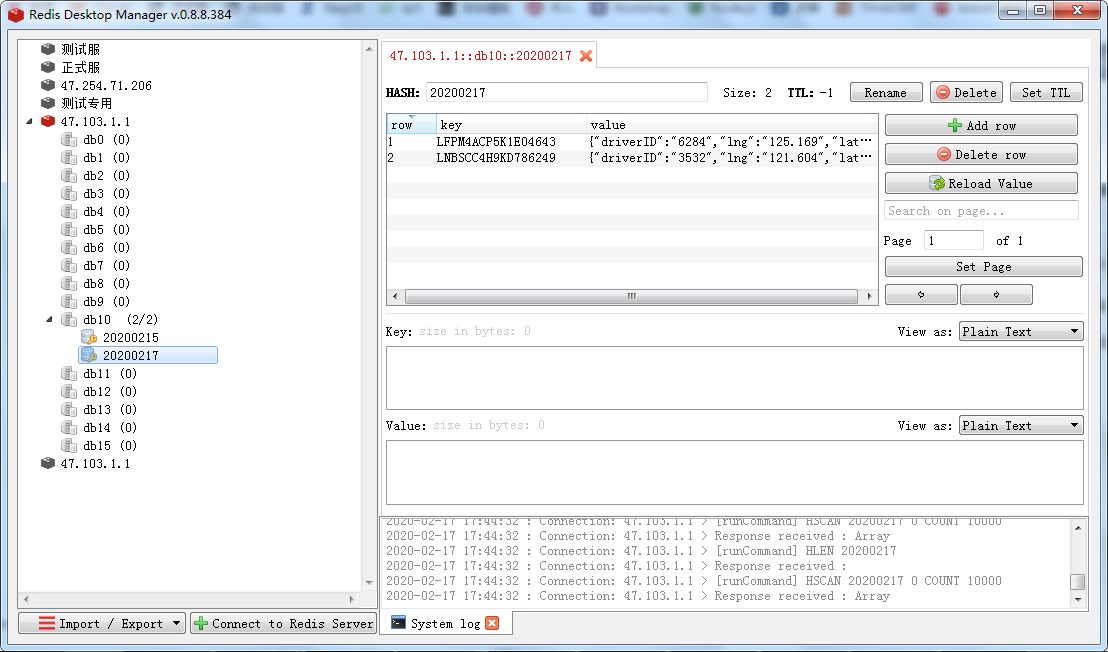Click the db9 database icon
Image resolution: width=1108 pixels, height=652 pixels.
point(69,301)
